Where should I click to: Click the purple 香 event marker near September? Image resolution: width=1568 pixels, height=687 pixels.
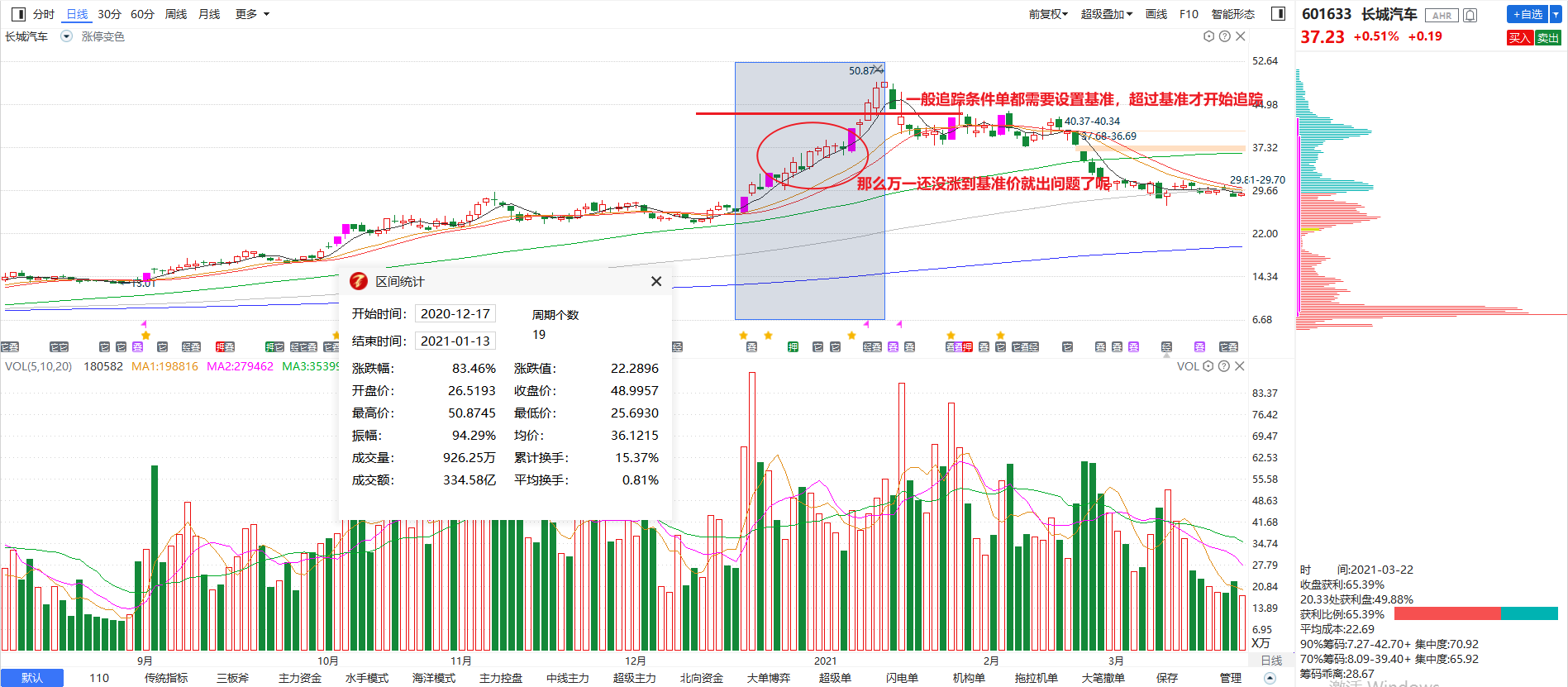pos(138,347)
